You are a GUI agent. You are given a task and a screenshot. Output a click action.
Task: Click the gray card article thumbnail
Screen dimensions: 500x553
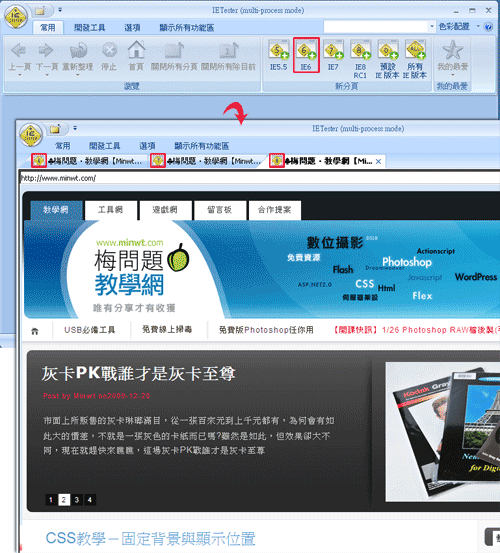(443, 431)
